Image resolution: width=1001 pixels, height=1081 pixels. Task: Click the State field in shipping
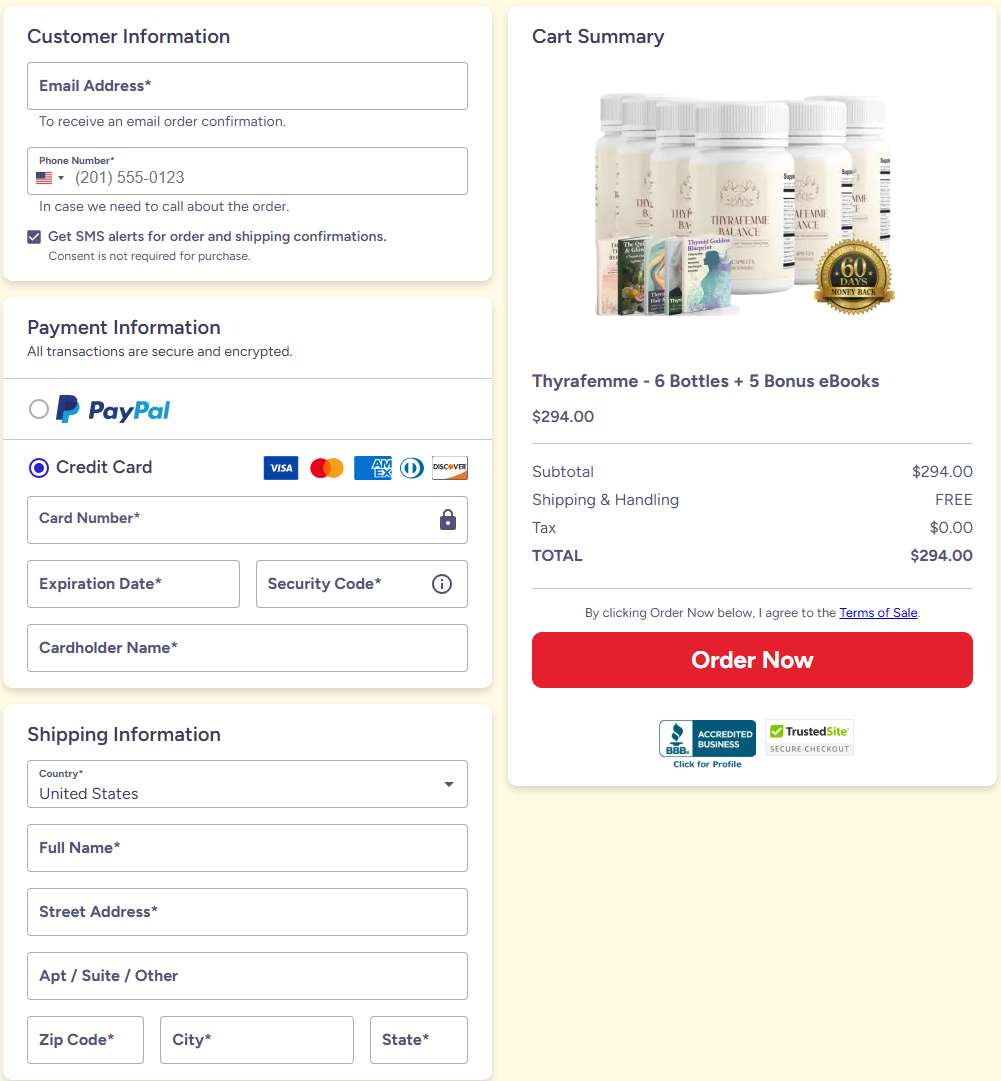coord(418,1040)
